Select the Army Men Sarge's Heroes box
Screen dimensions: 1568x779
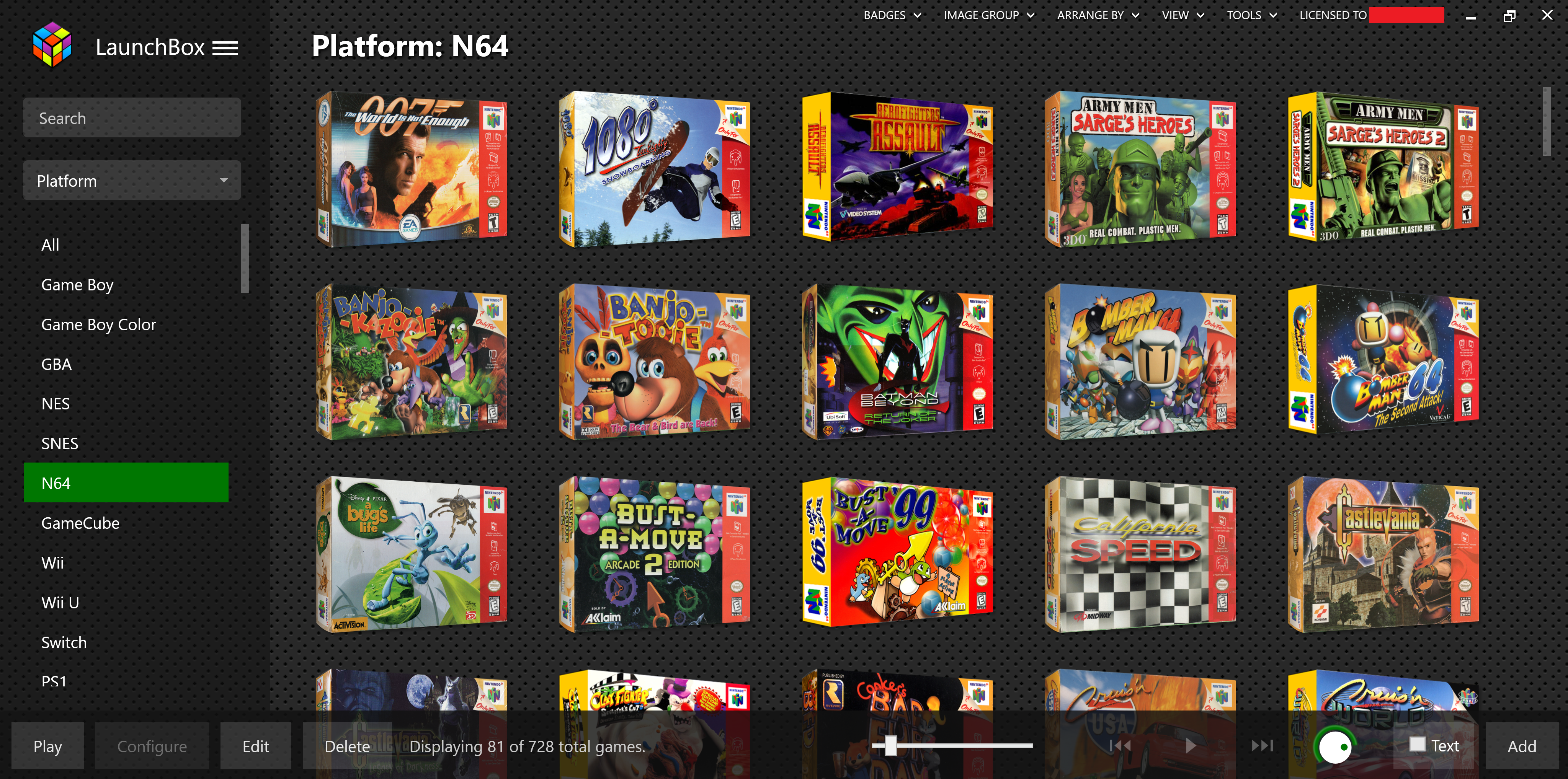click(x=1141, y=169)
